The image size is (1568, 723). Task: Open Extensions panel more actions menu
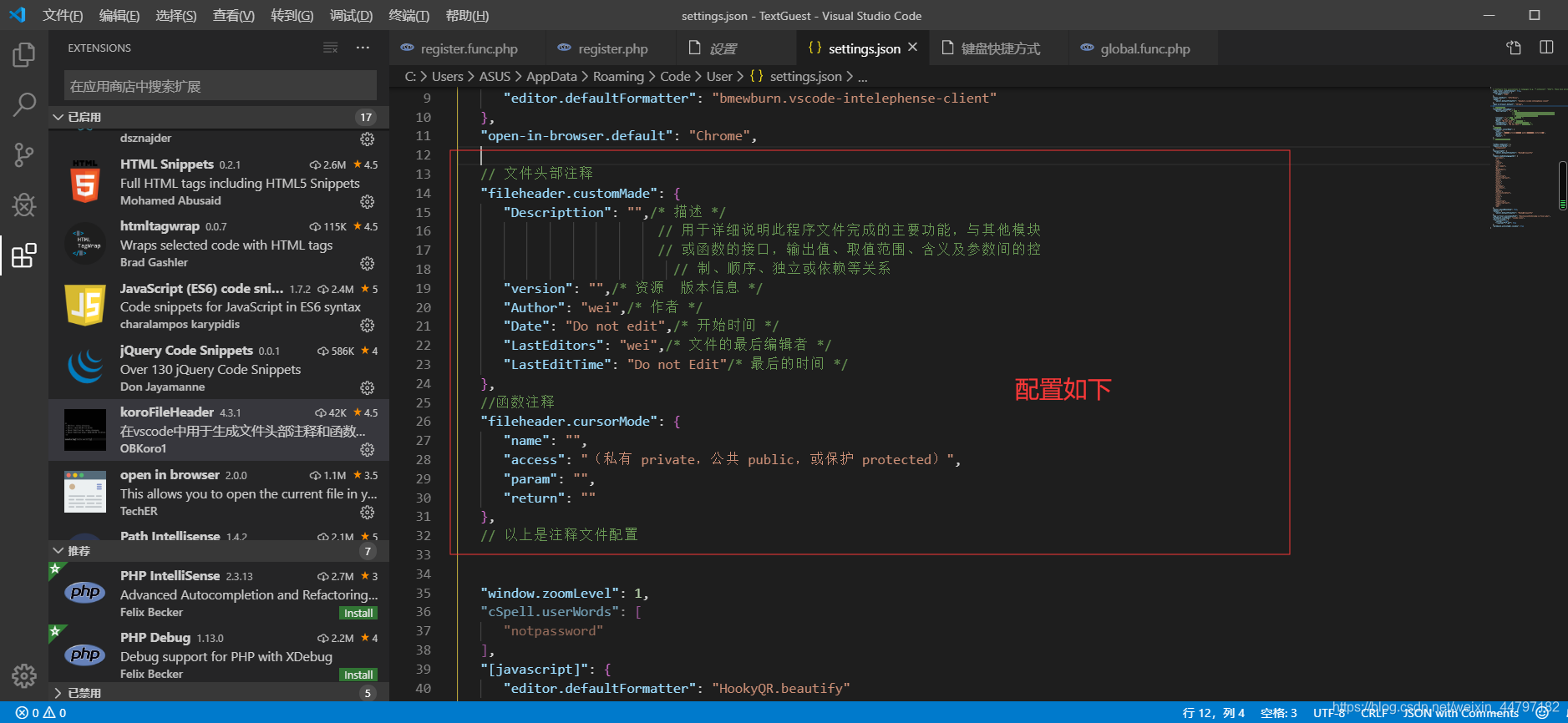point(363,48)
